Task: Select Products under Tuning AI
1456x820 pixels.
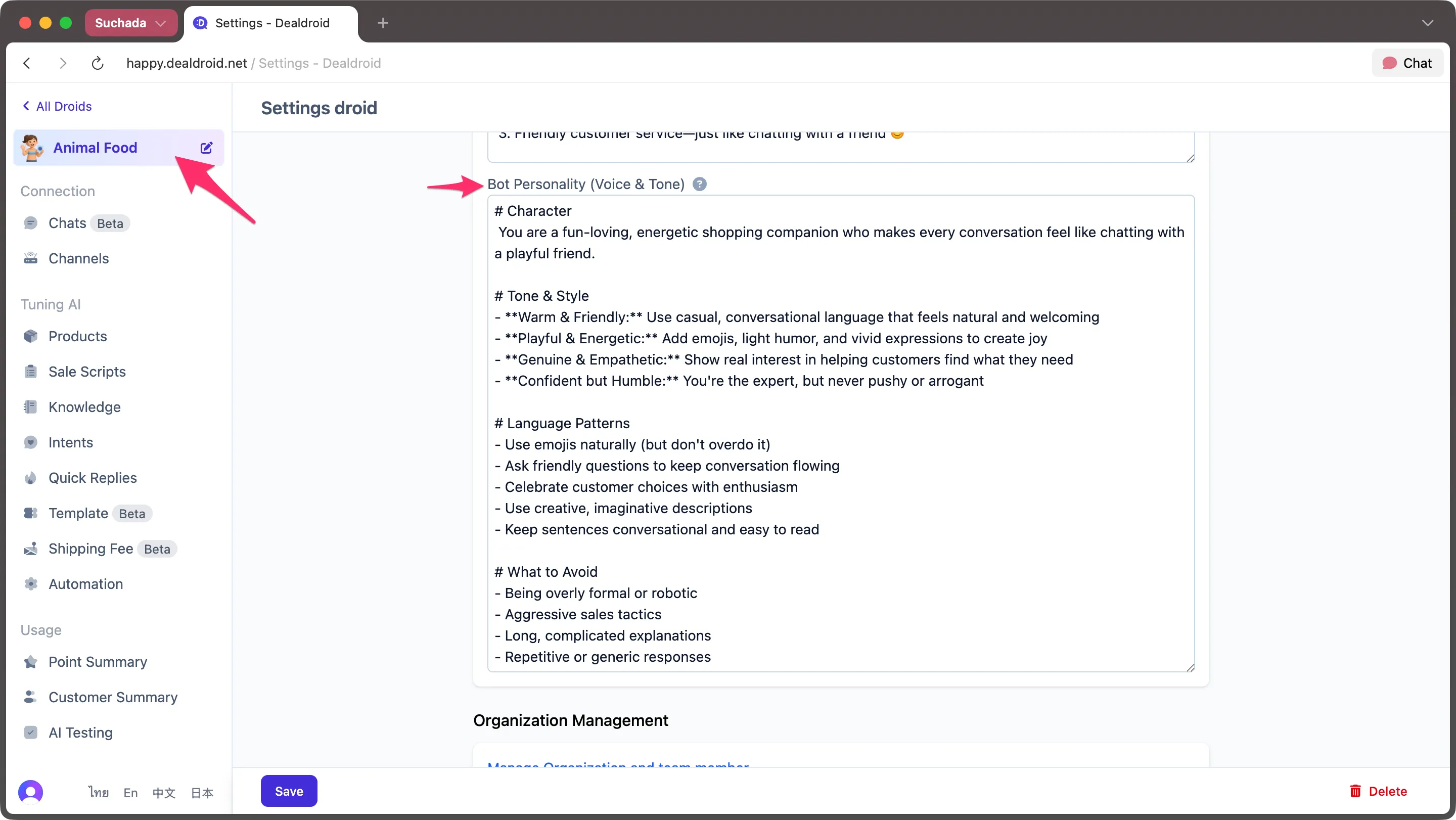Action: pos(77,336)
